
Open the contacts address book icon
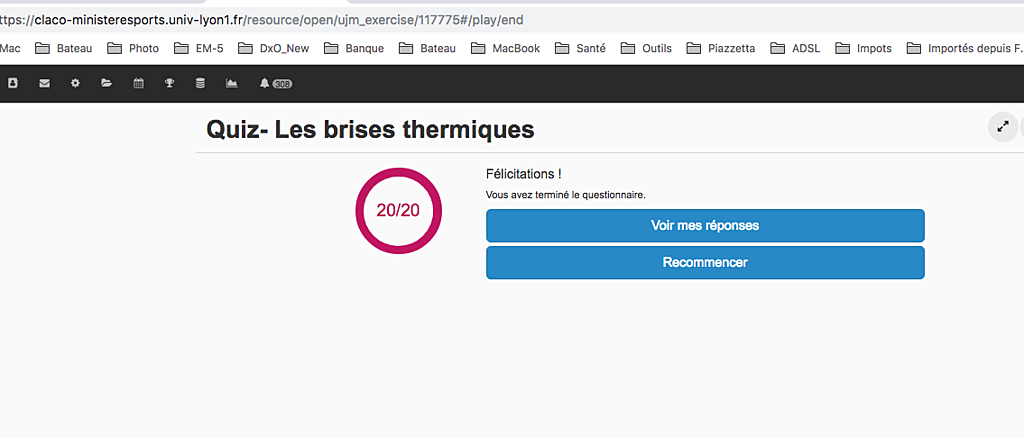tap(12, 84)
